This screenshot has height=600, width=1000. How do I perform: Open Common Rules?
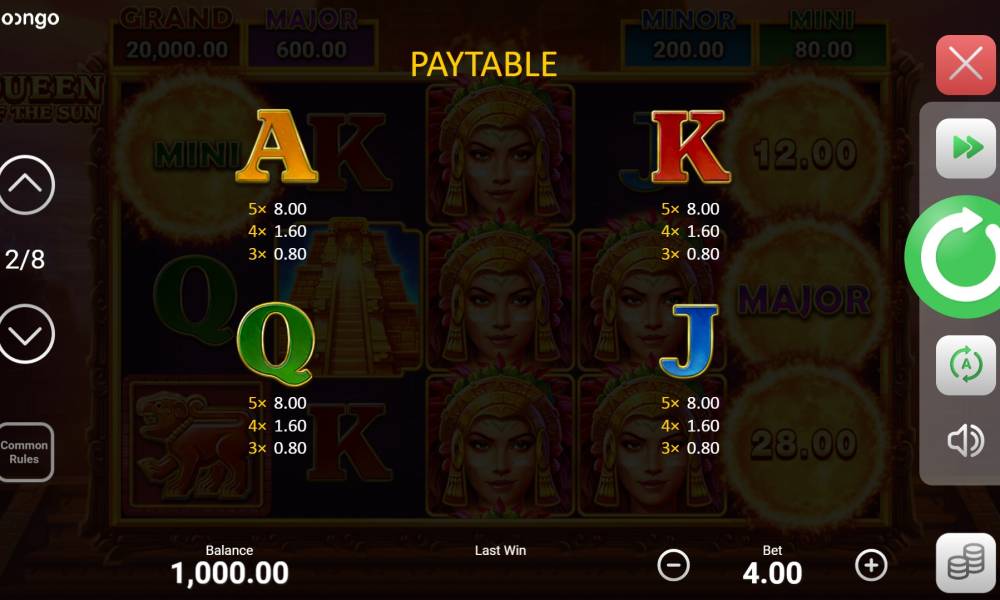[26, 452]
